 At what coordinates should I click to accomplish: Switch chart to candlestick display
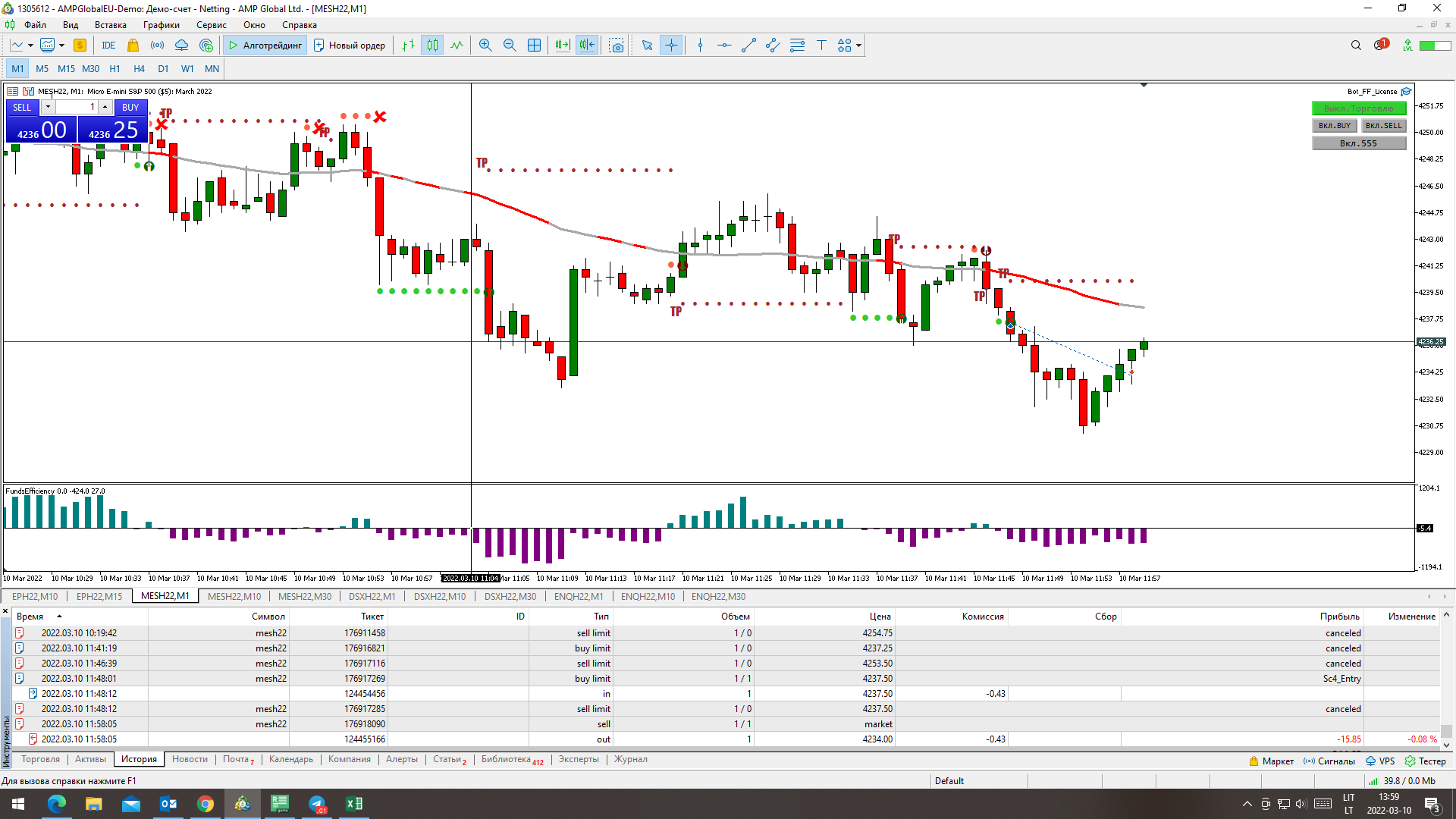coord(432,45)
